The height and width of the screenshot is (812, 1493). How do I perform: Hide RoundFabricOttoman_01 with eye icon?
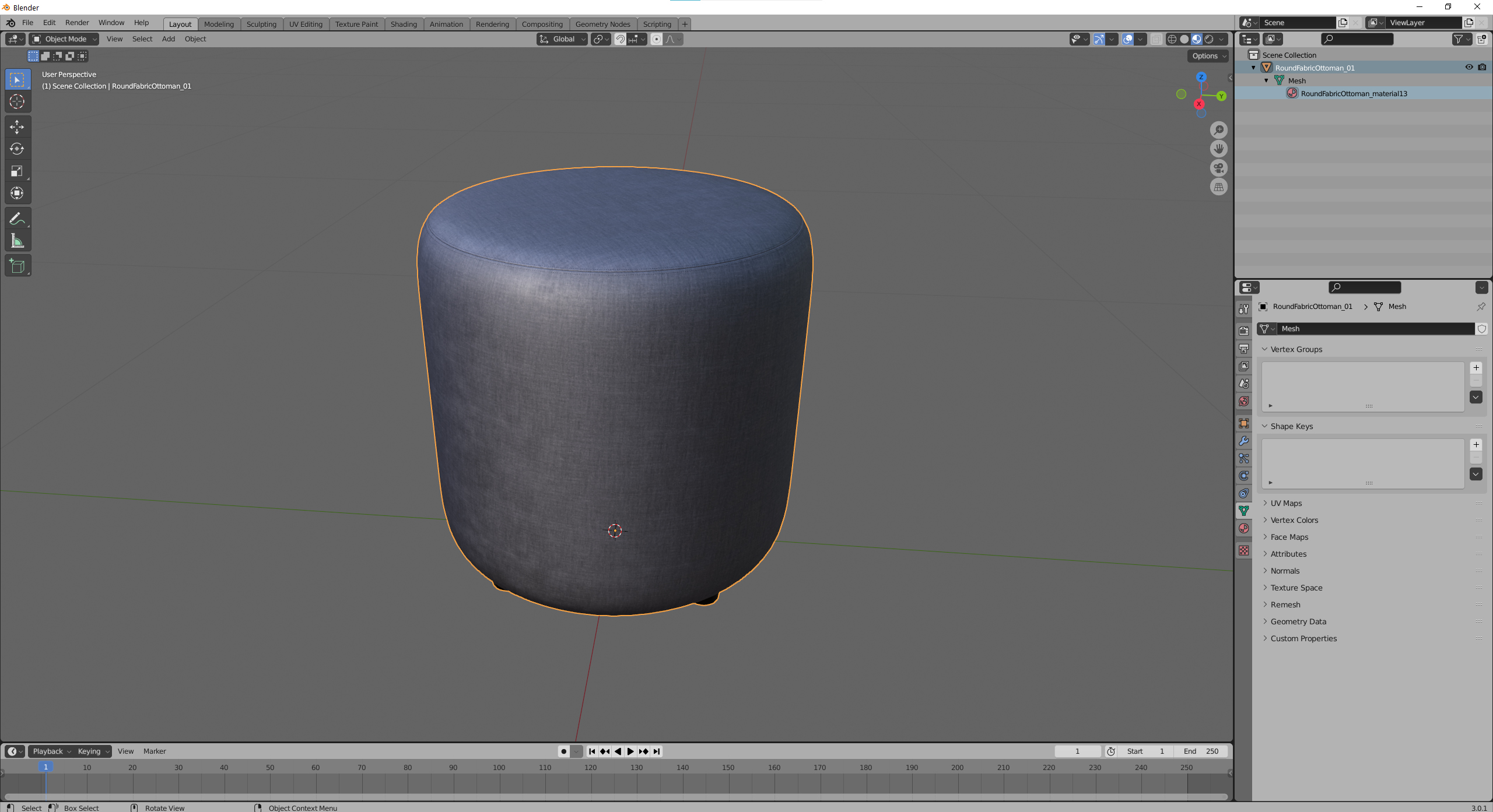1469,68
